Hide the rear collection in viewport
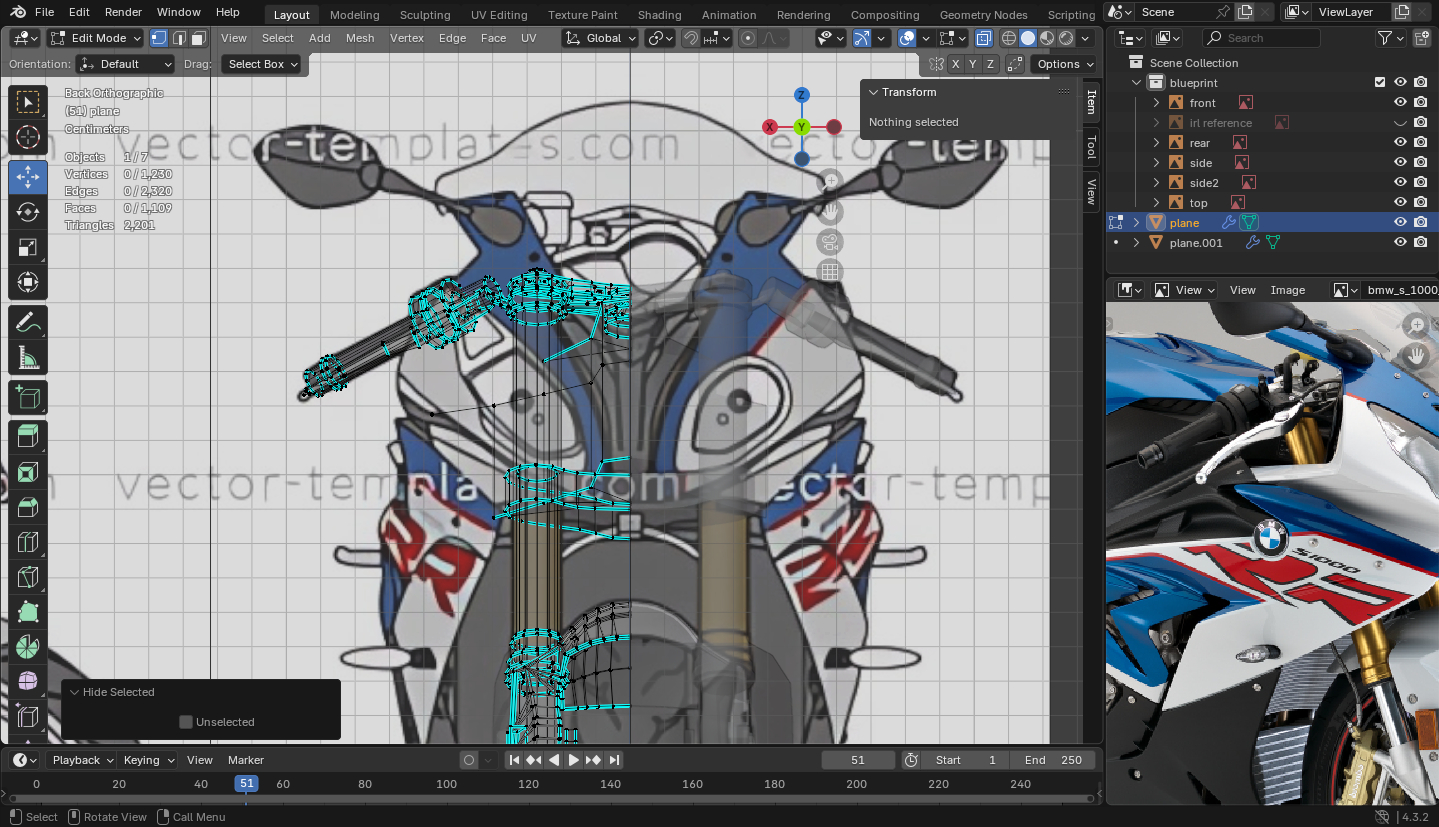Screen dimensions: 1439x827 (x=1400, y=143)
